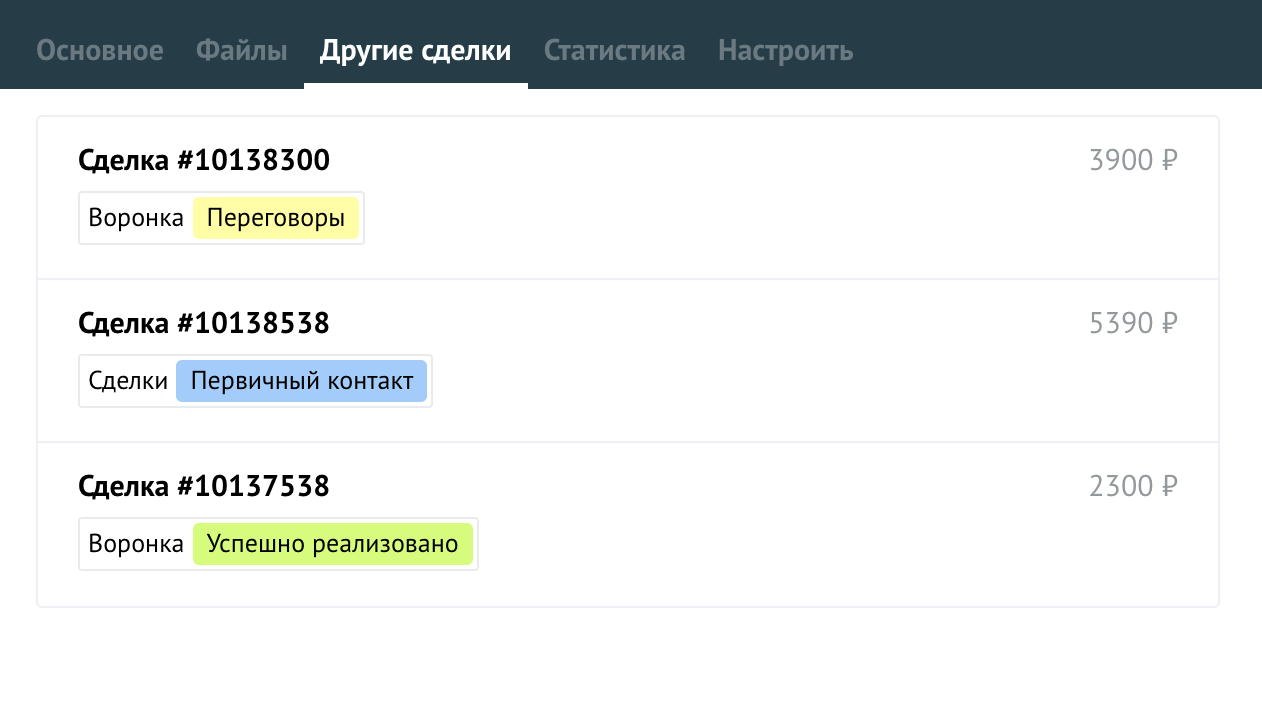Screen dimensions: 1262x718
Task: Select the Воронка pipeline on first deal
Action: (135, 217)
